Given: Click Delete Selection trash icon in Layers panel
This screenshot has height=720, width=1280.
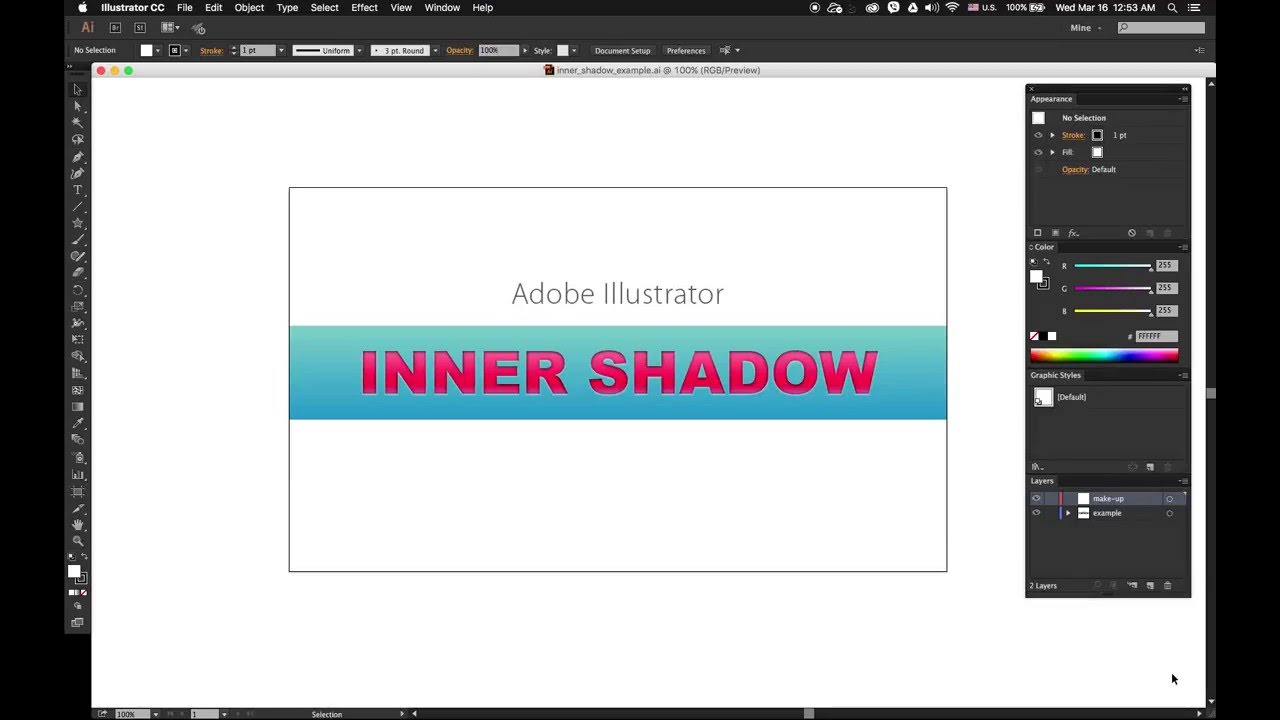Looking at the screenshot, I should click(1167, 586).
